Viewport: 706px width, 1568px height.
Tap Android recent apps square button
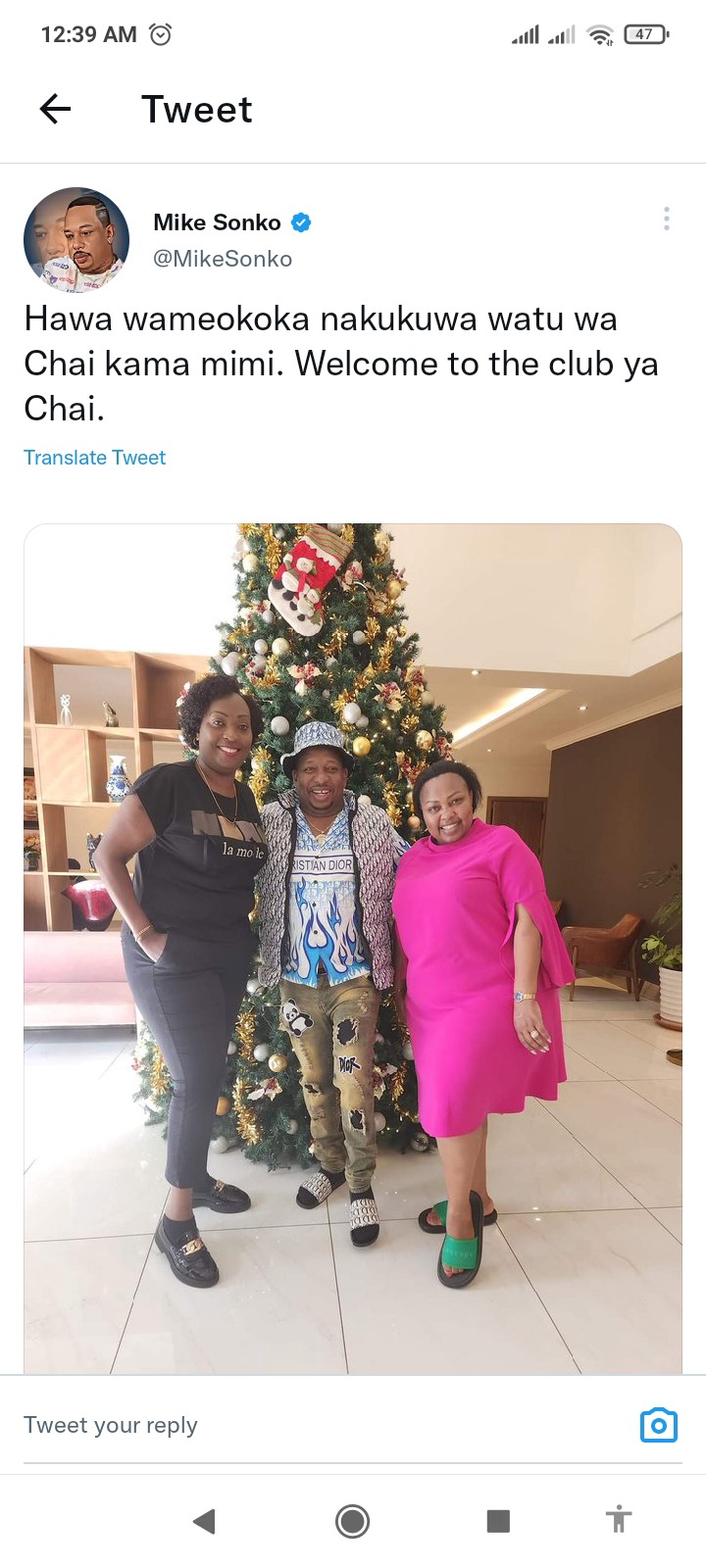[x=498, y=1521]
